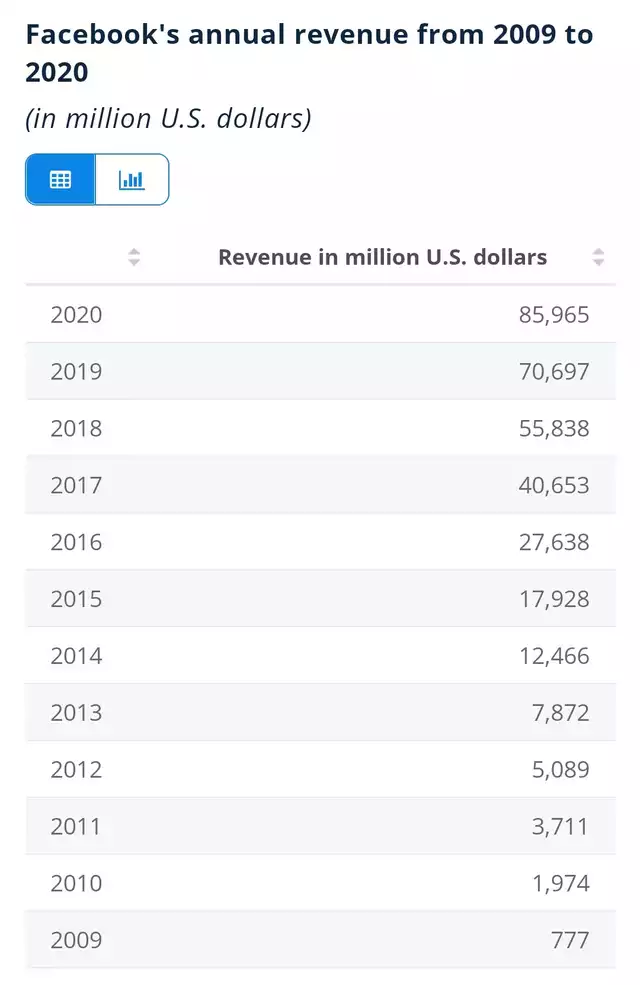Click the Revenue in million U.S. dollars header
640x985 pixels.
[382, 257]
